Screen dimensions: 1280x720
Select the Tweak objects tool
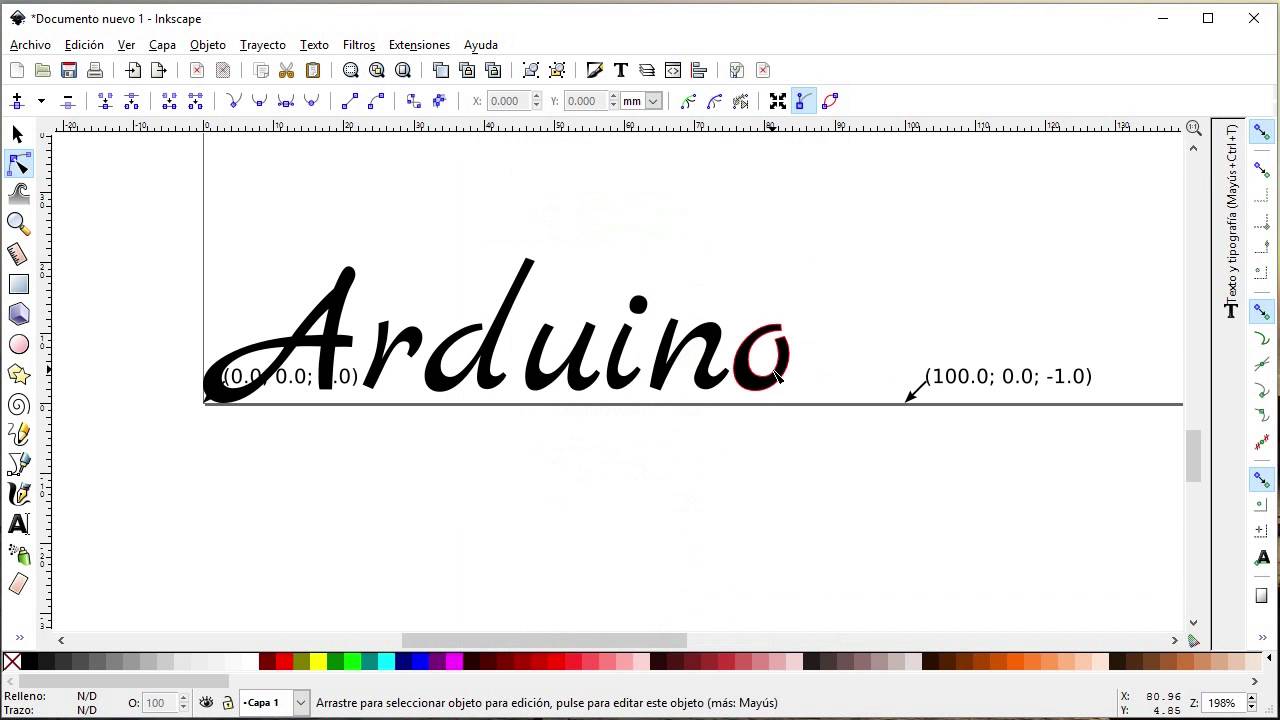(x=18, y=193)
